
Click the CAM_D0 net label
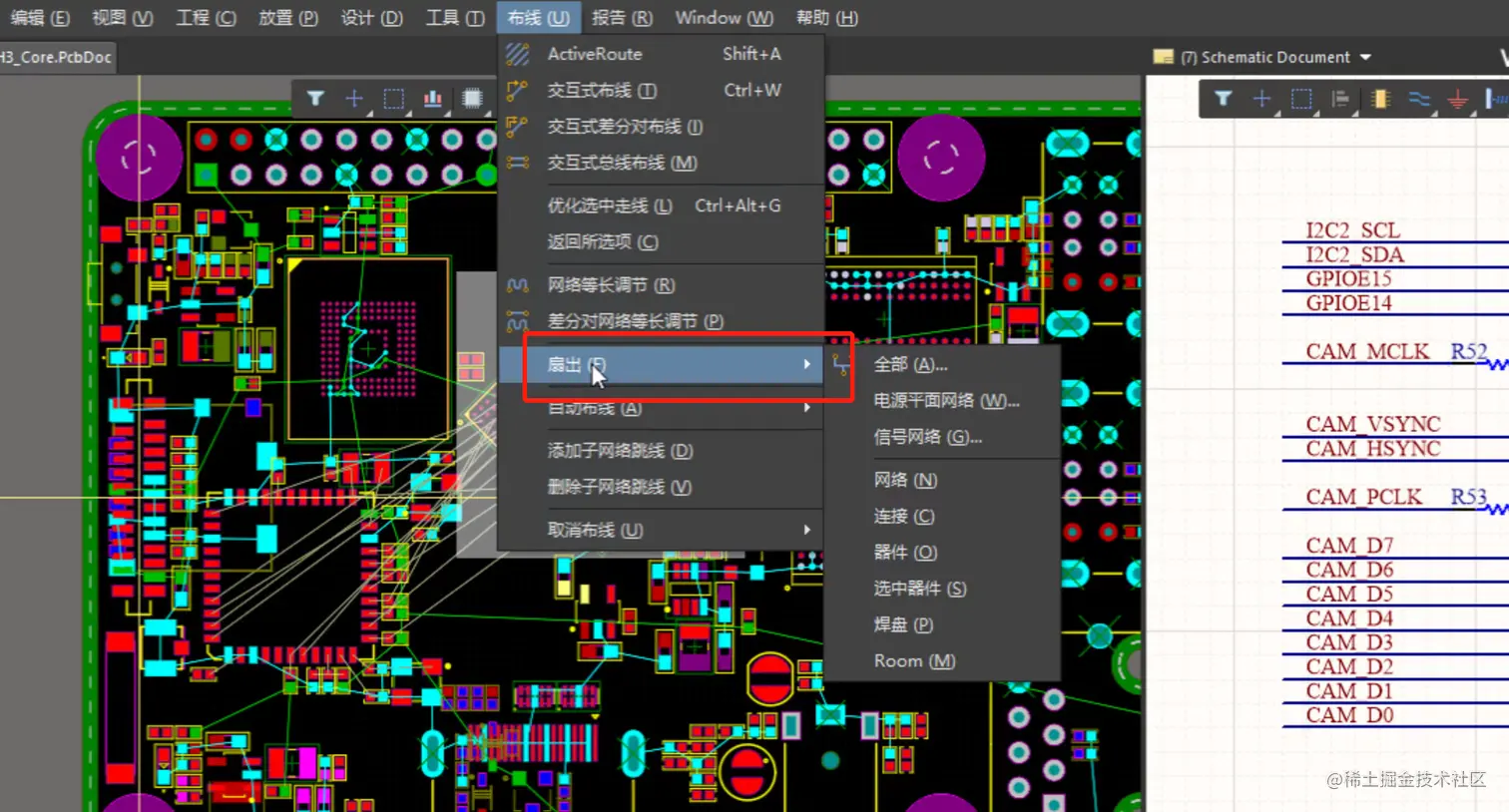coord(1349,715)
